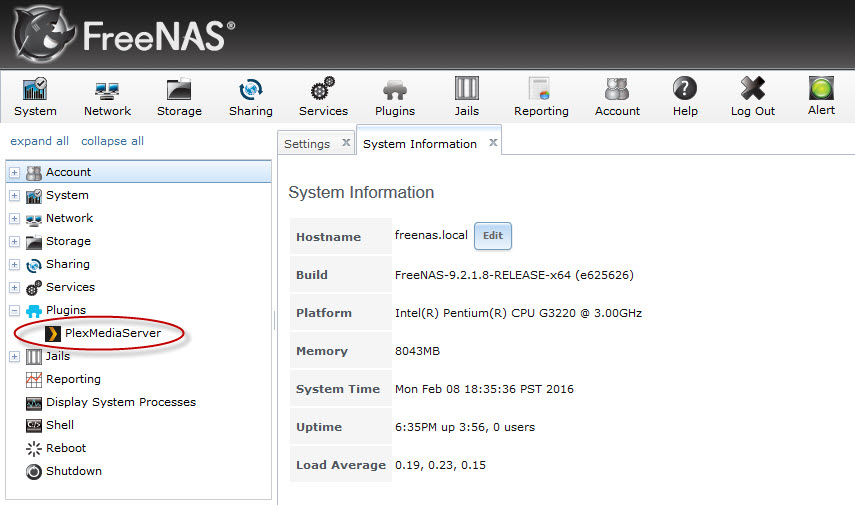The width and height of the screenshot is (855, 505).
Task: Expand the Storage tree node
Action: coord(15,242)
